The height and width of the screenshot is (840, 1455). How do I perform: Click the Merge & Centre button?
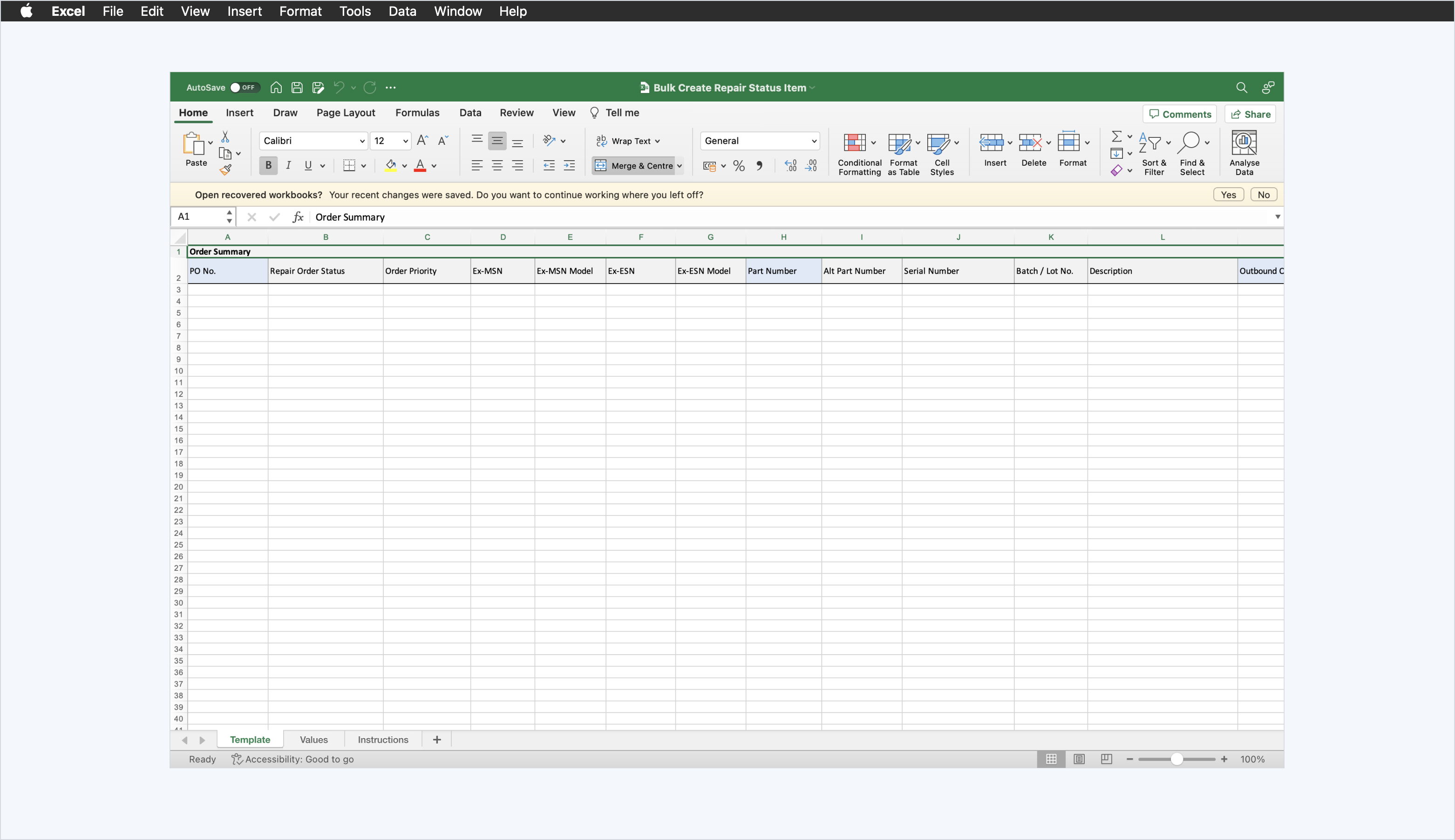coord(633,166)
